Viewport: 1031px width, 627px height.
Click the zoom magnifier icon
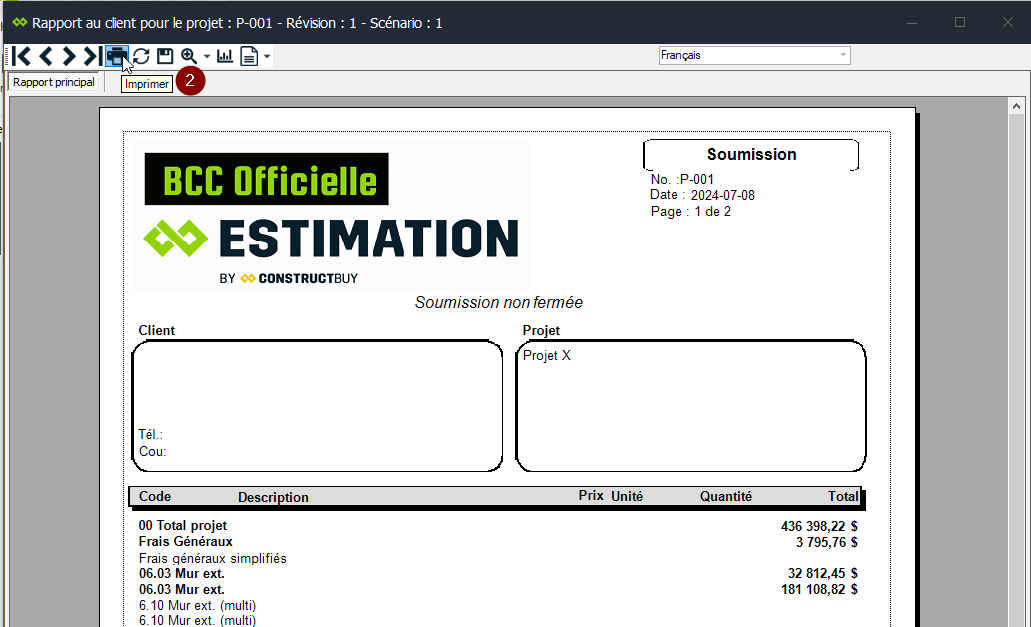(188, 56)
